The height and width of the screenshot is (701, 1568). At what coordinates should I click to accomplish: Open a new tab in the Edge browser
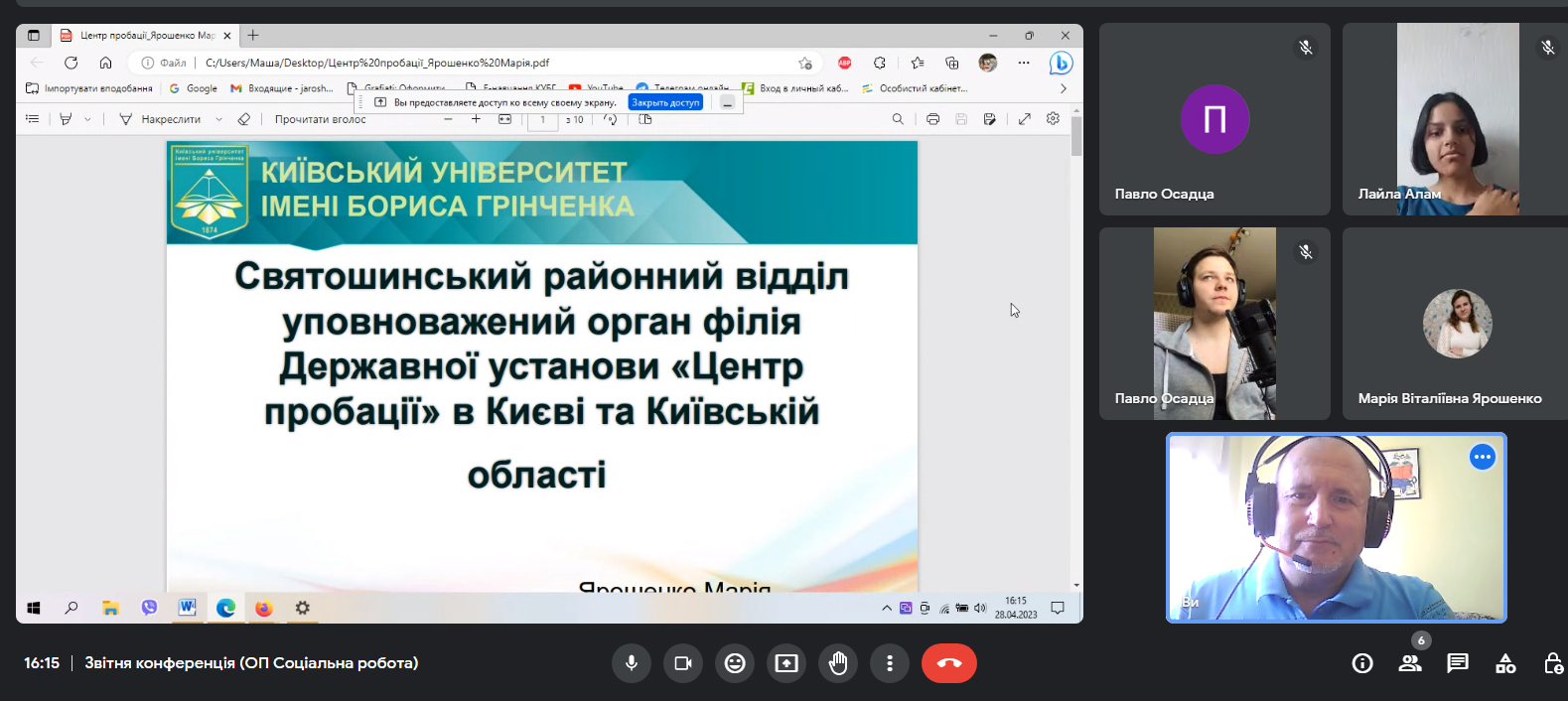[253, 35]
